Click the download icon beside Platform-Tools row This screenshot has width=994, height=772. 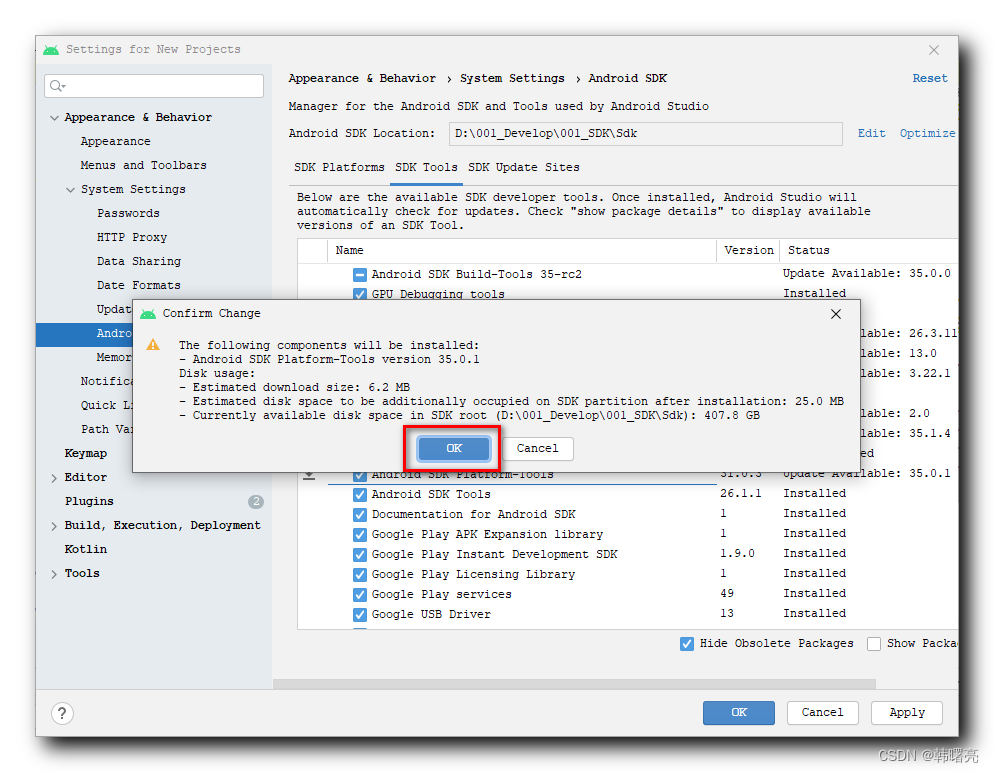pyautogui.click(x=309, y=475)
